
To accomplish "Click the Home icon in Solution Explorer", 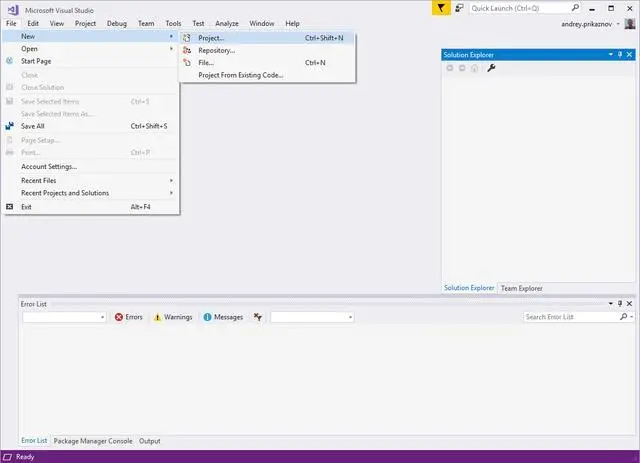I will click(474, 68).
